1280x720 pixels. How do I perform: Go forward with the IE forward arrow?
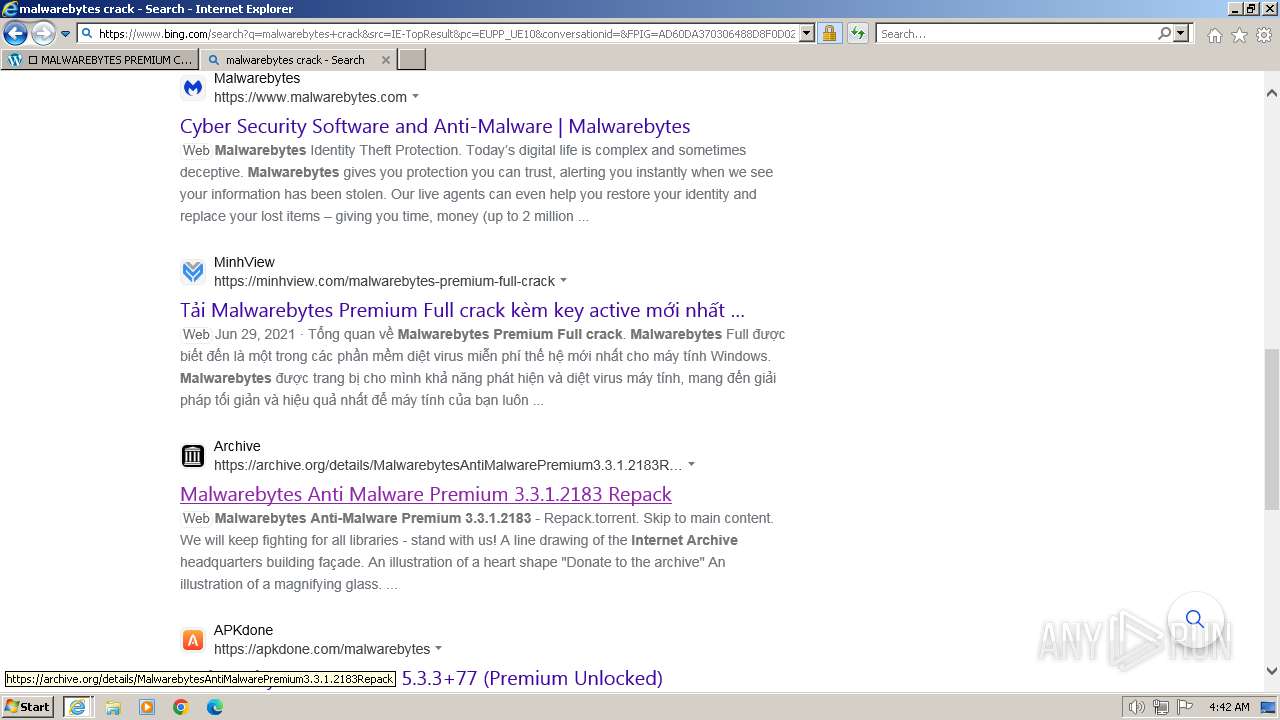tap(43, 34)
